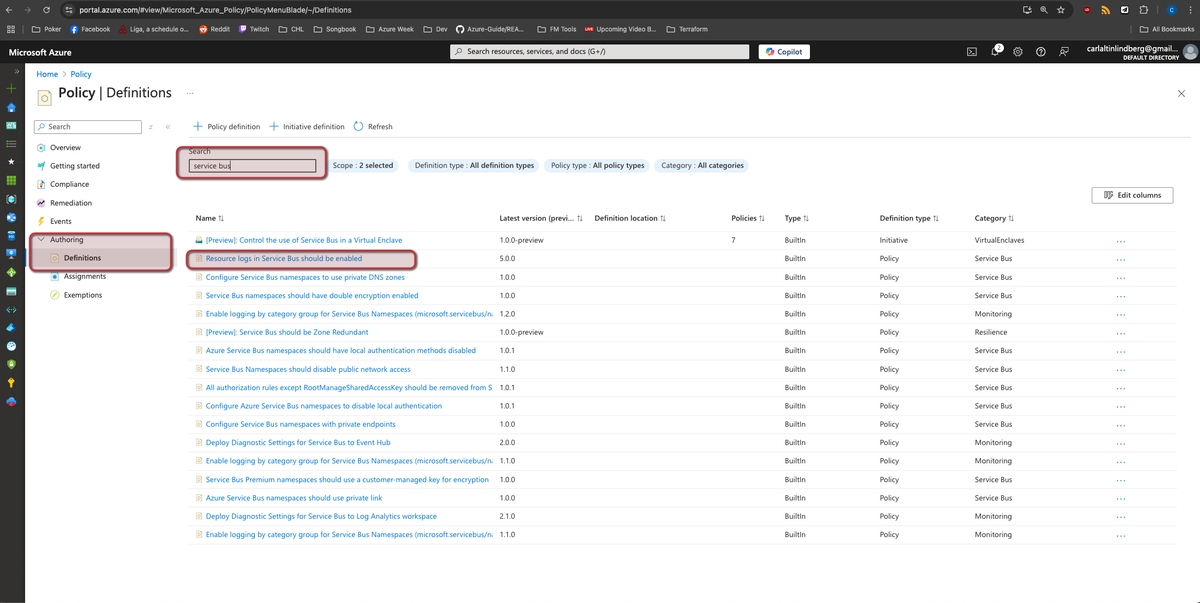
Task: Open the help question mark icon
Action: [1041, 51]
